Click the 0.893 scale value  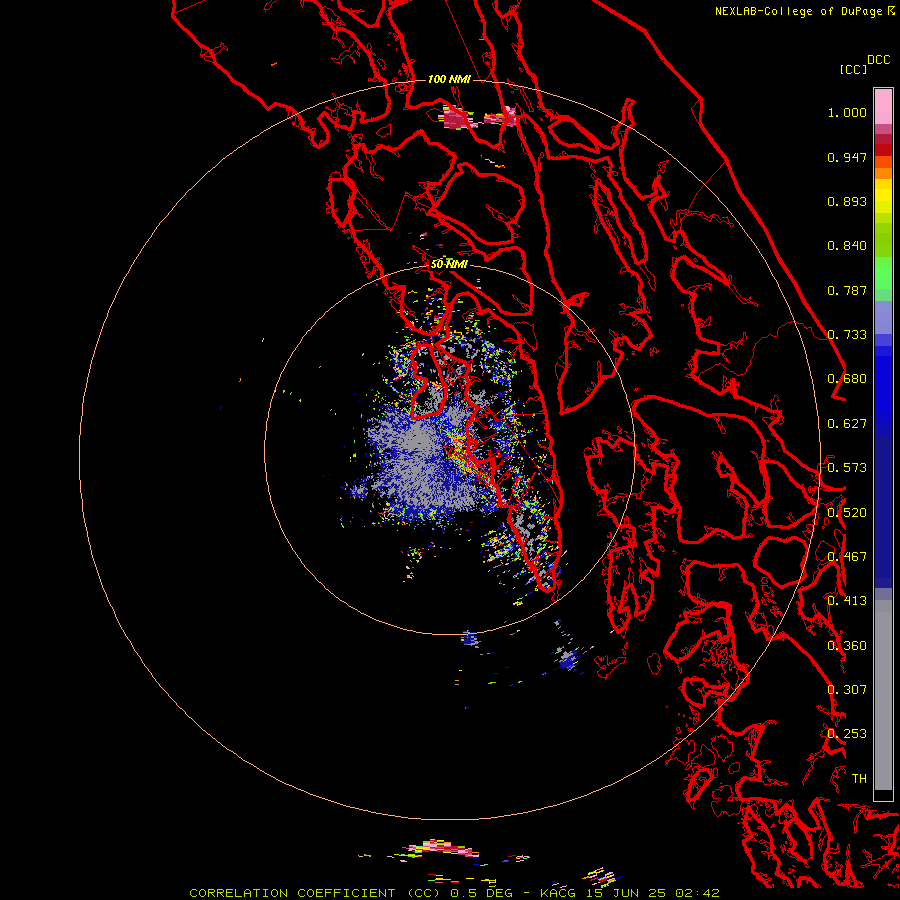847,201
